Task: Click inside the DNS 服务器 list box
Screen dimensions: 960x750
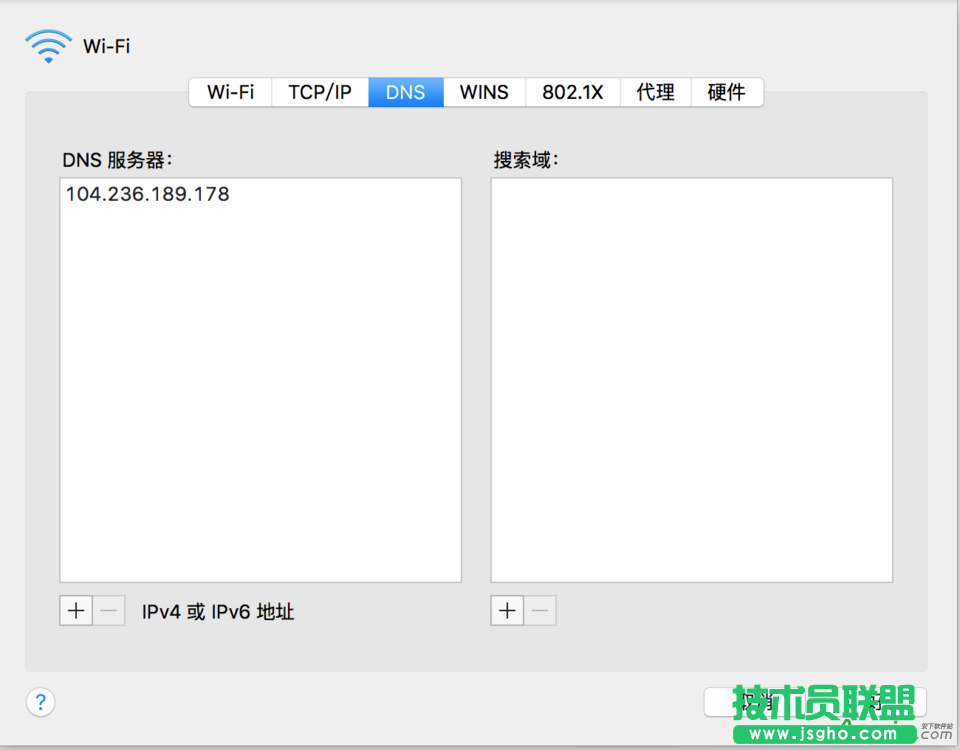Action: (260, 400)
